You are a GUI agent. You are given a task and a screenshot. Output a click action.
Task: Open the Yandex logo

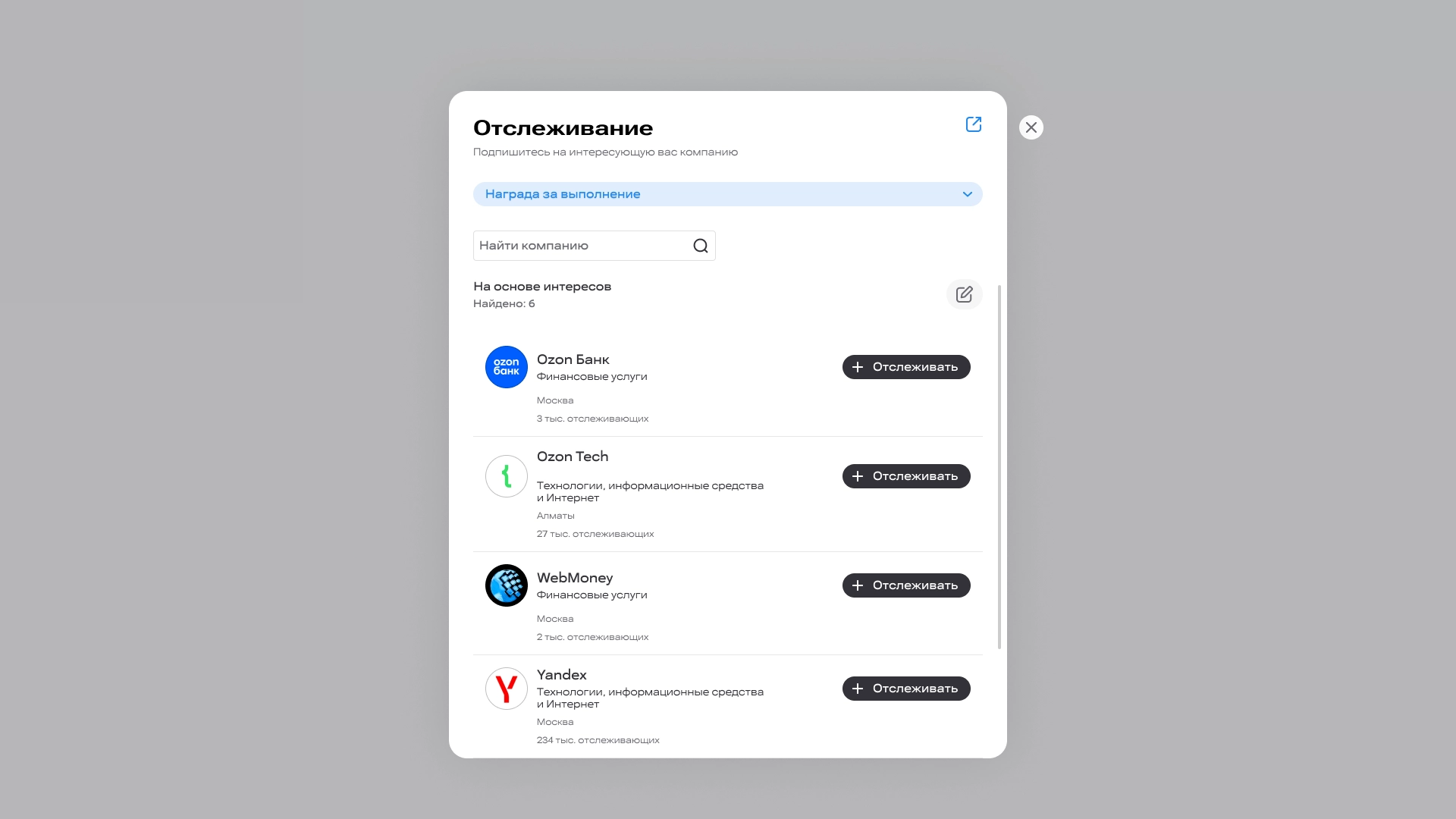click(507, 689)
